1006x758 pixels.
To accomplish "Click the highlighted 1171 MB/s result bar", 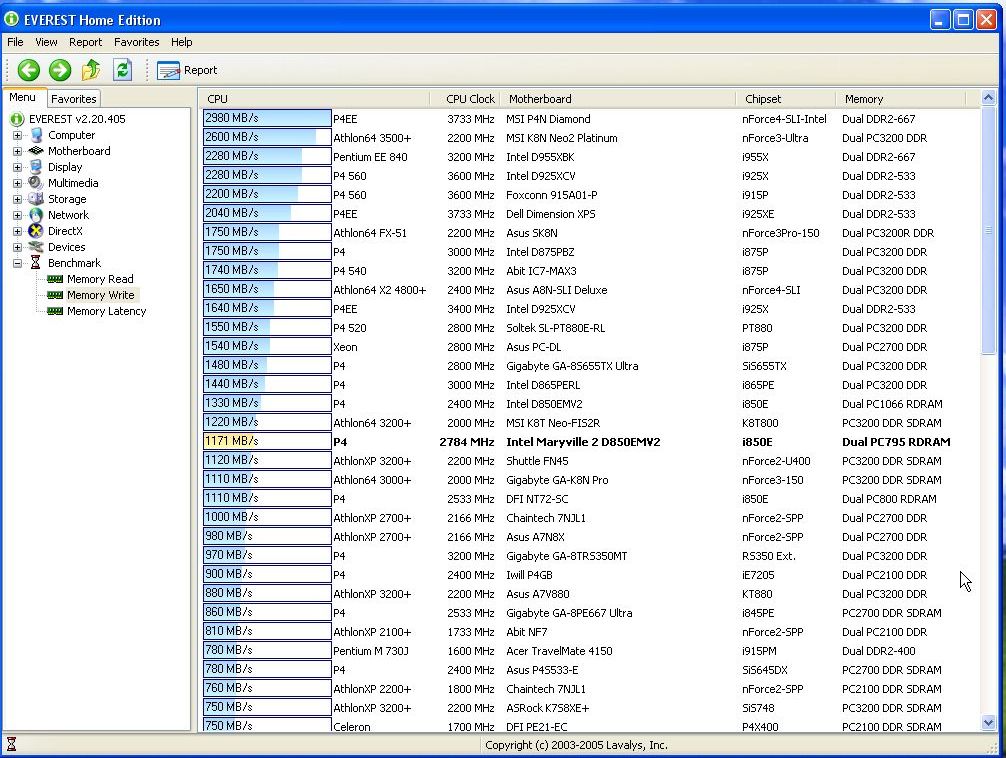I will click(x=267, y=441).
